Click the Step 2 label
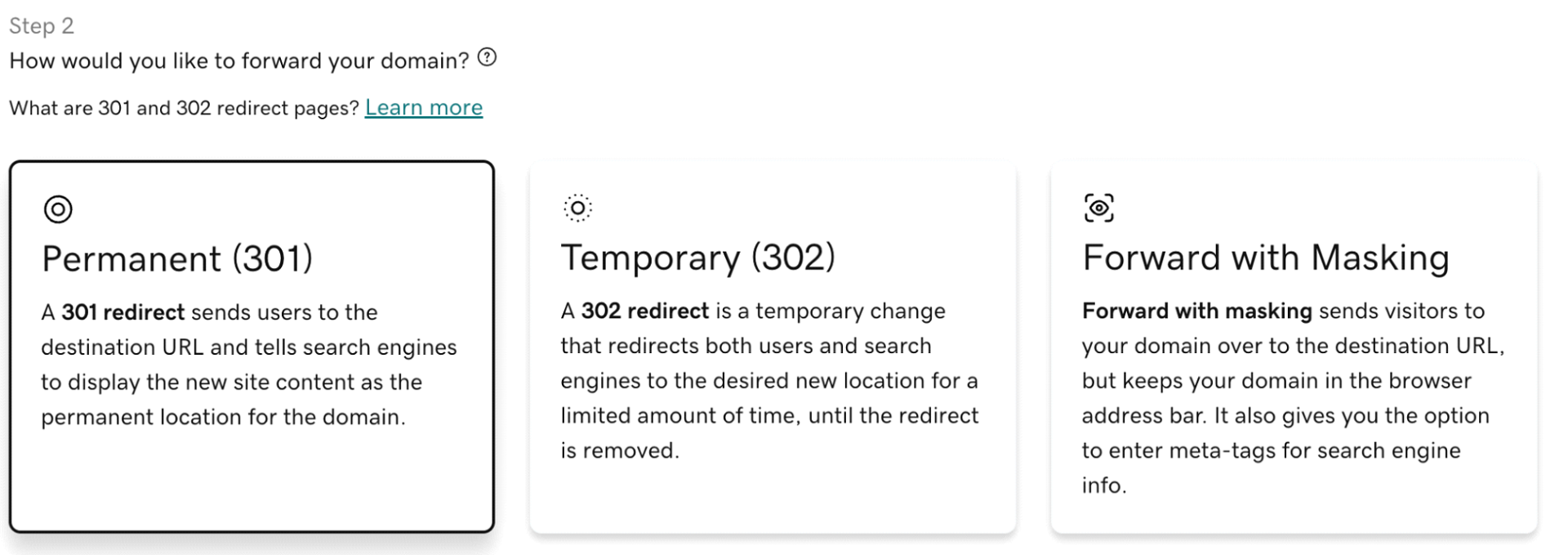 point(42,26)
